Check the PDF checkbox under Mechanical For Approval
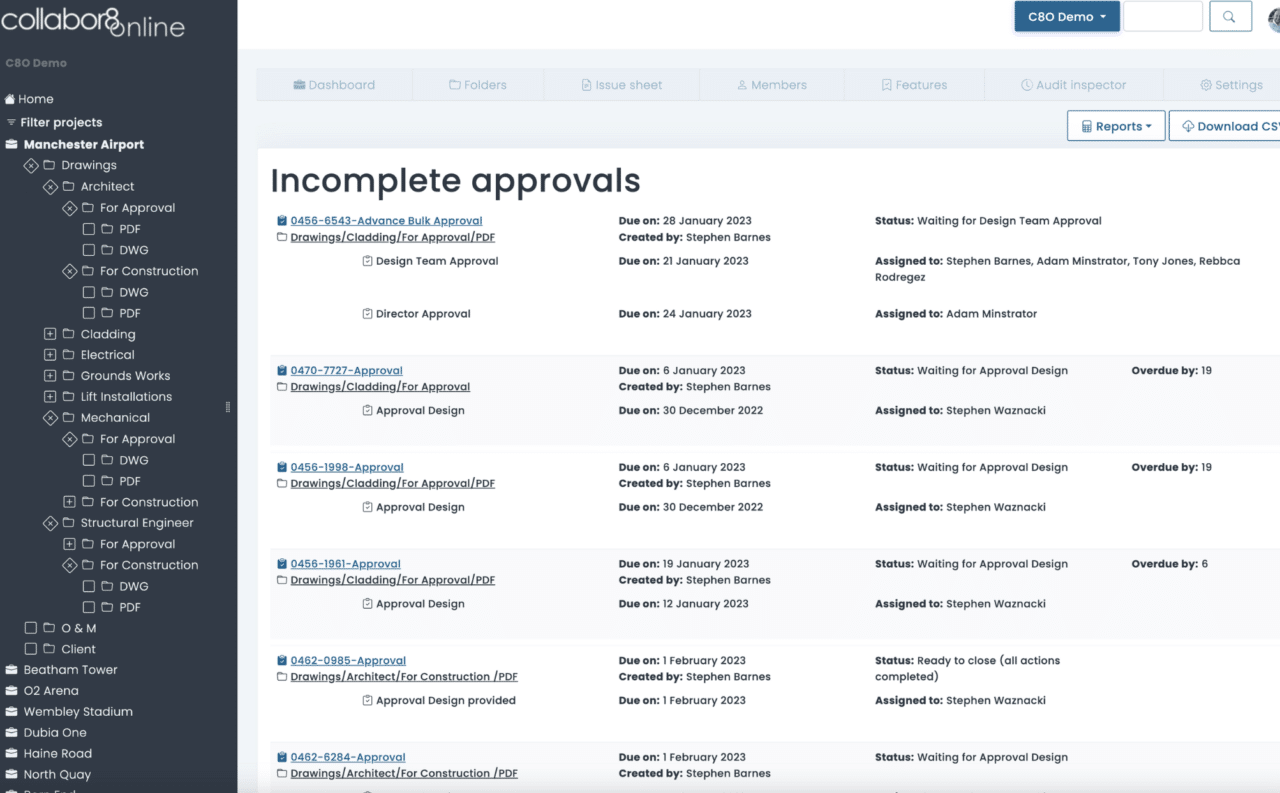The width and height of the screenshot is (1280, 793). [x=88, y=480]
